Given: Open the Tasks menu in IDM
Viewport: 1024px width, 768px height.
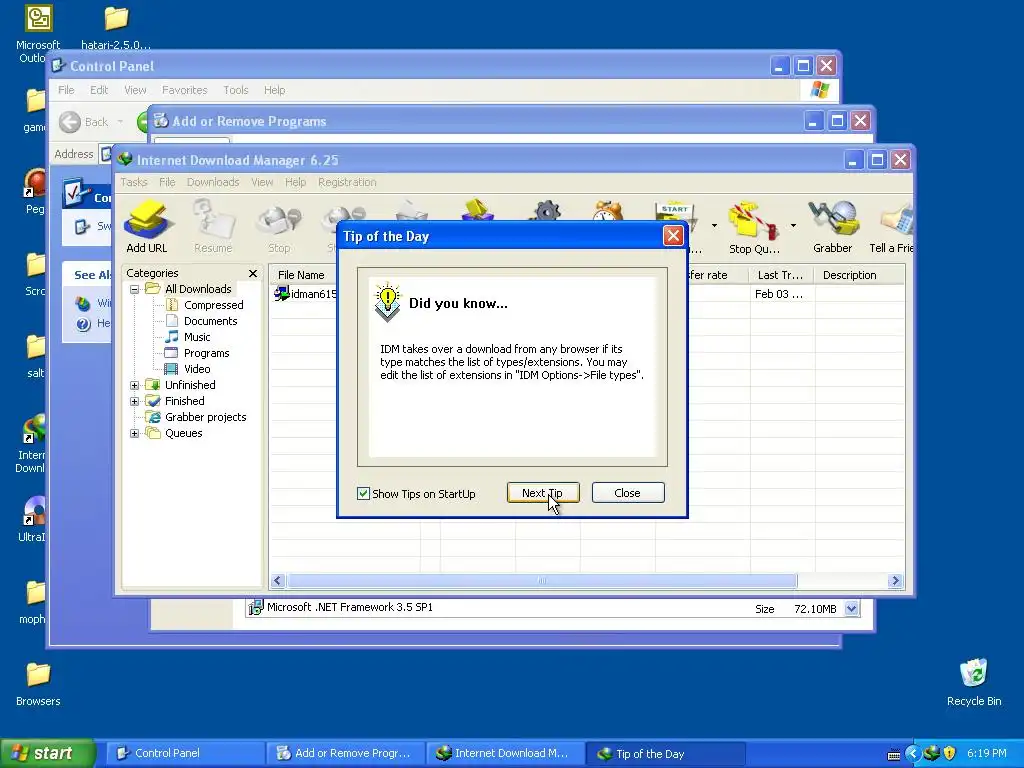Looking at the screenshot, I should pyautogui.click(x=134, y=182).
